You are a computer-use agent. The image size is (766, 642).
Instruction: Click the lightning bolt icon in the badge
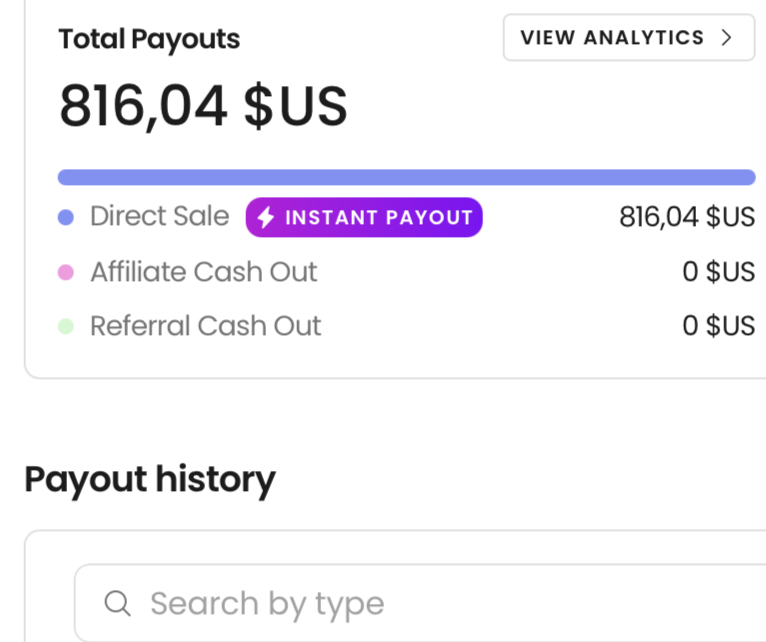click(x=266, y=218)
